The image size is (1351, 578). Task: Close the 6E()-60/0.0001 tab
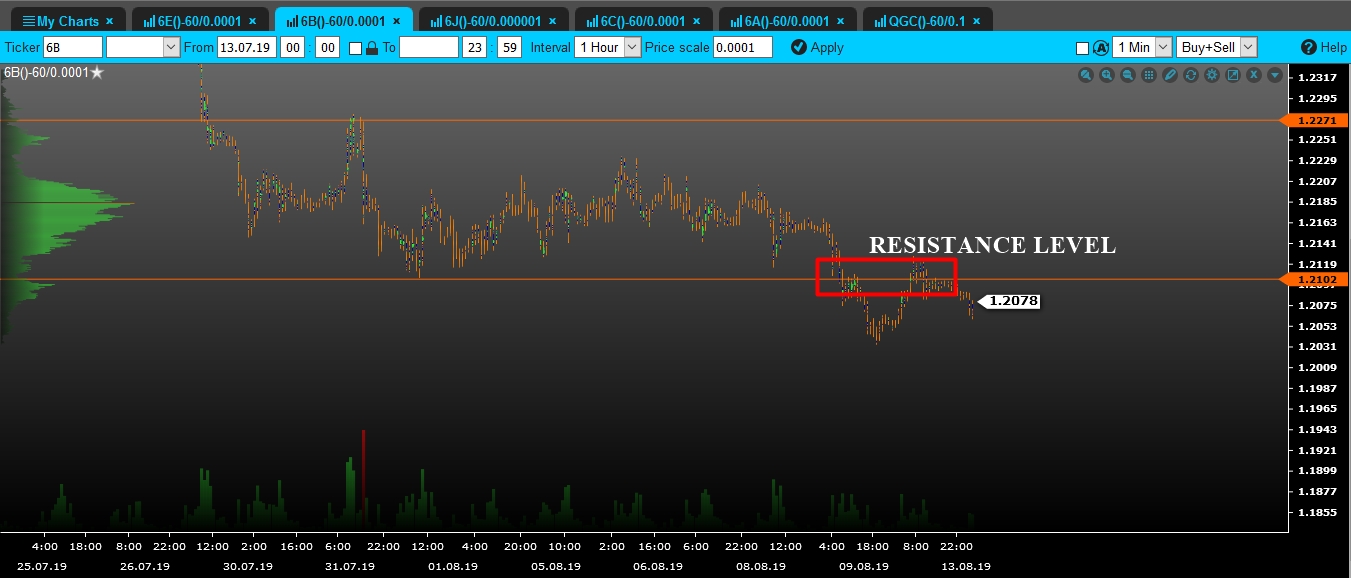(253, 20)
